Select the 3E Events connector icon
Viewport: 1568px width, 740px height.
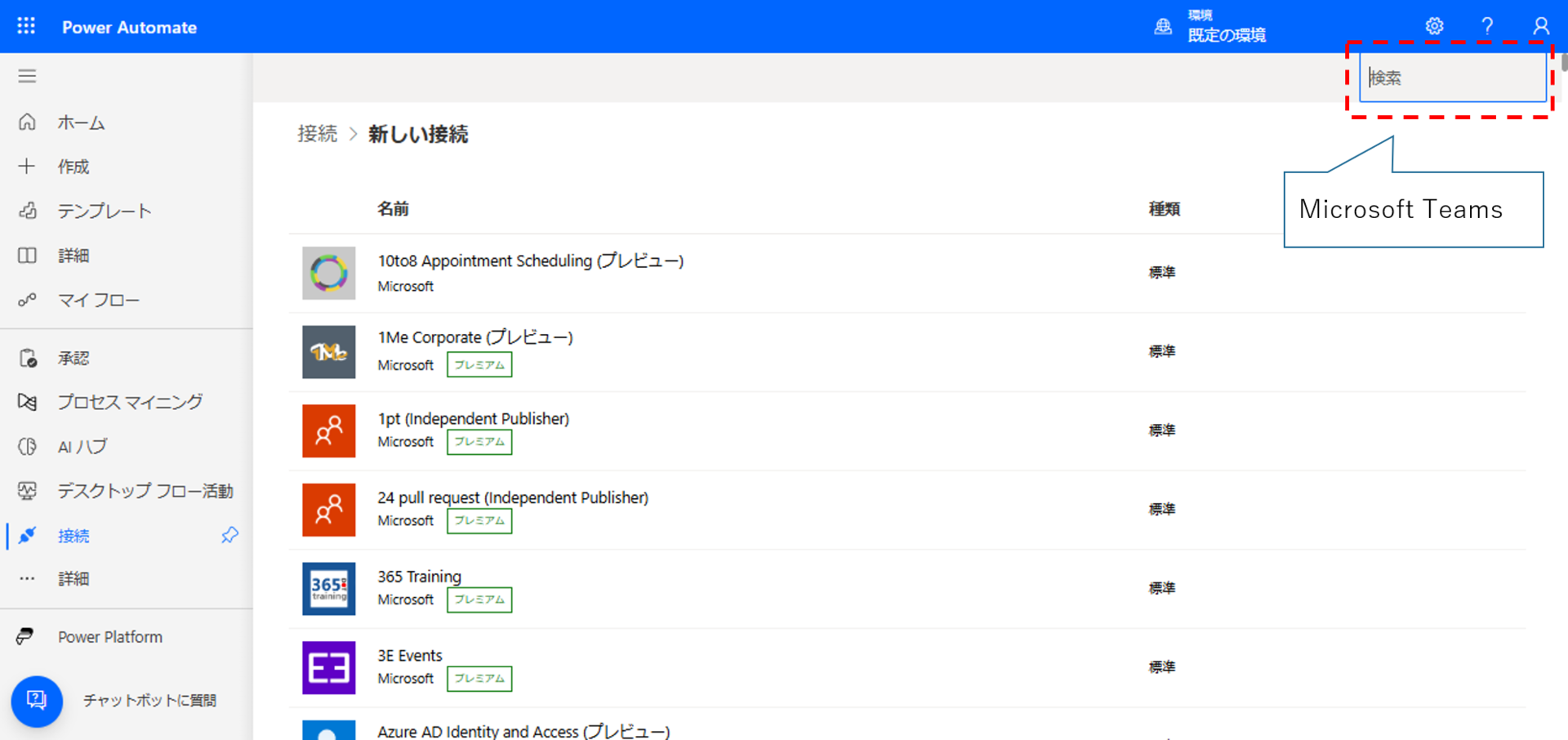tap(329, 667)
